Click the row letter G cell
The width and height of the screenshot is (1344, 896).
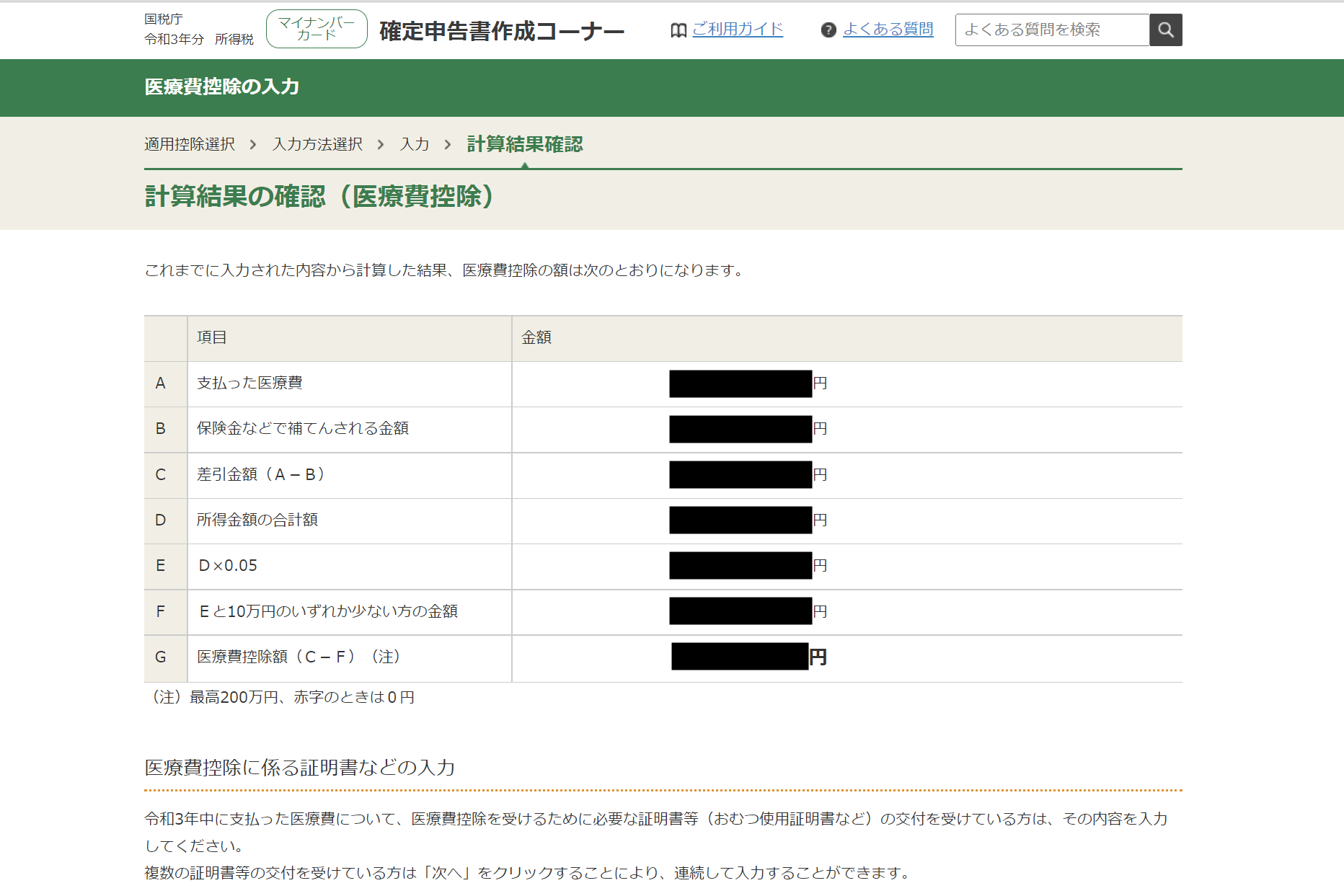(x=165, y=657)
